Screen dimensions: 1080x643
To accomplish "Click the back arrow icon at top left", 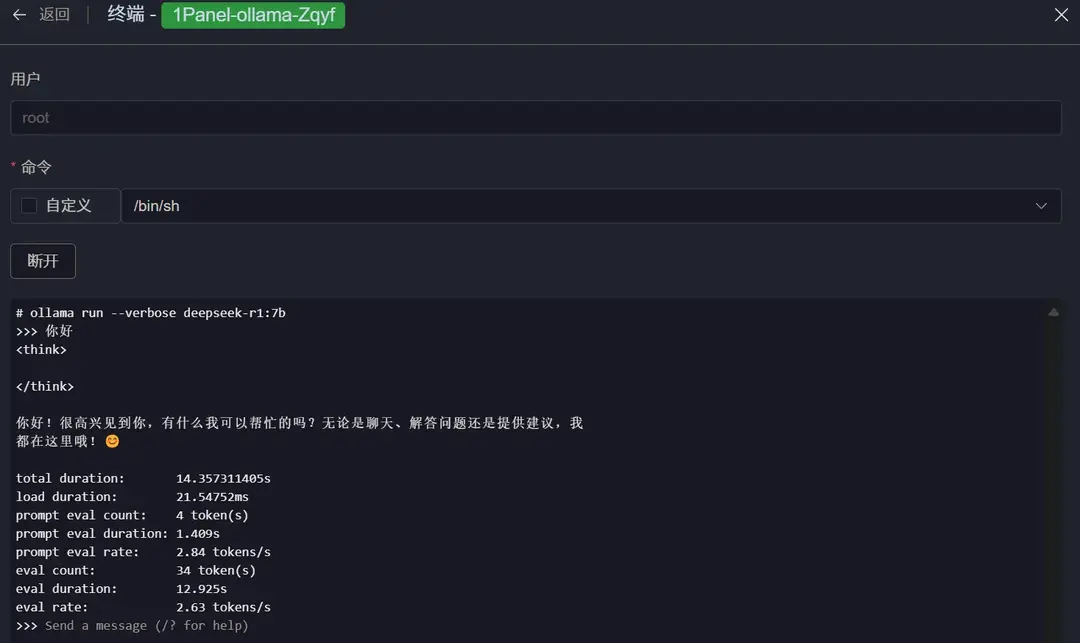I will point(19,14).
